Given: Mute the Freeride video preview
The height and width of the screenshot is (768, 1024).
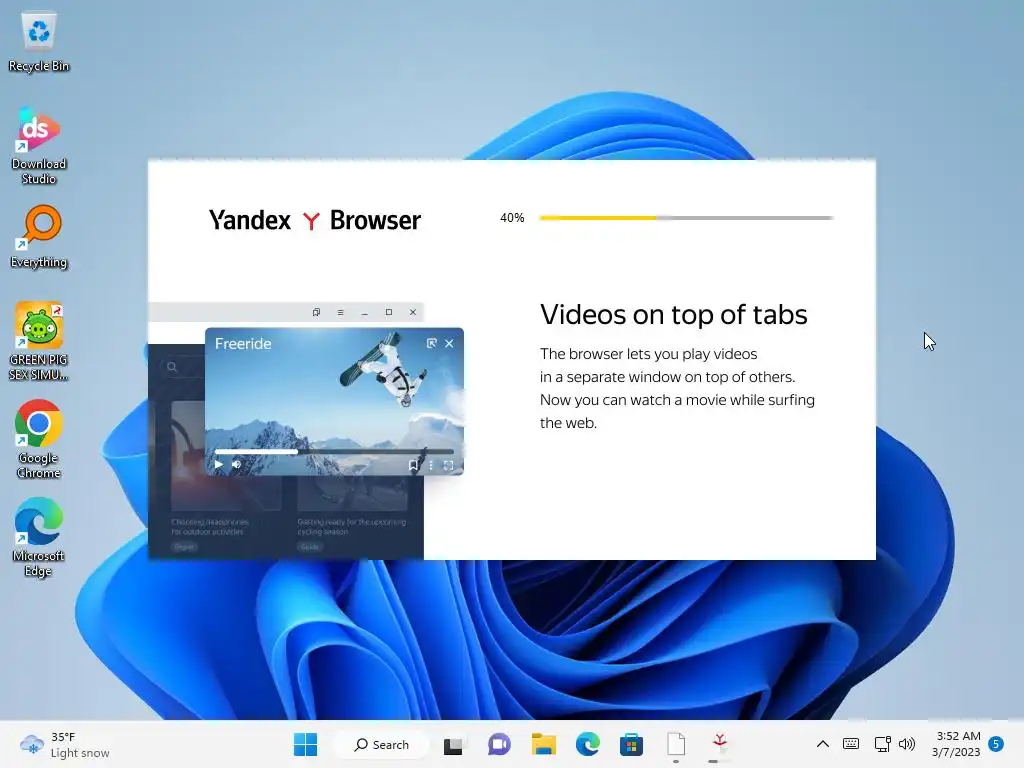Looking at the screenshot, I should point(236,464).
